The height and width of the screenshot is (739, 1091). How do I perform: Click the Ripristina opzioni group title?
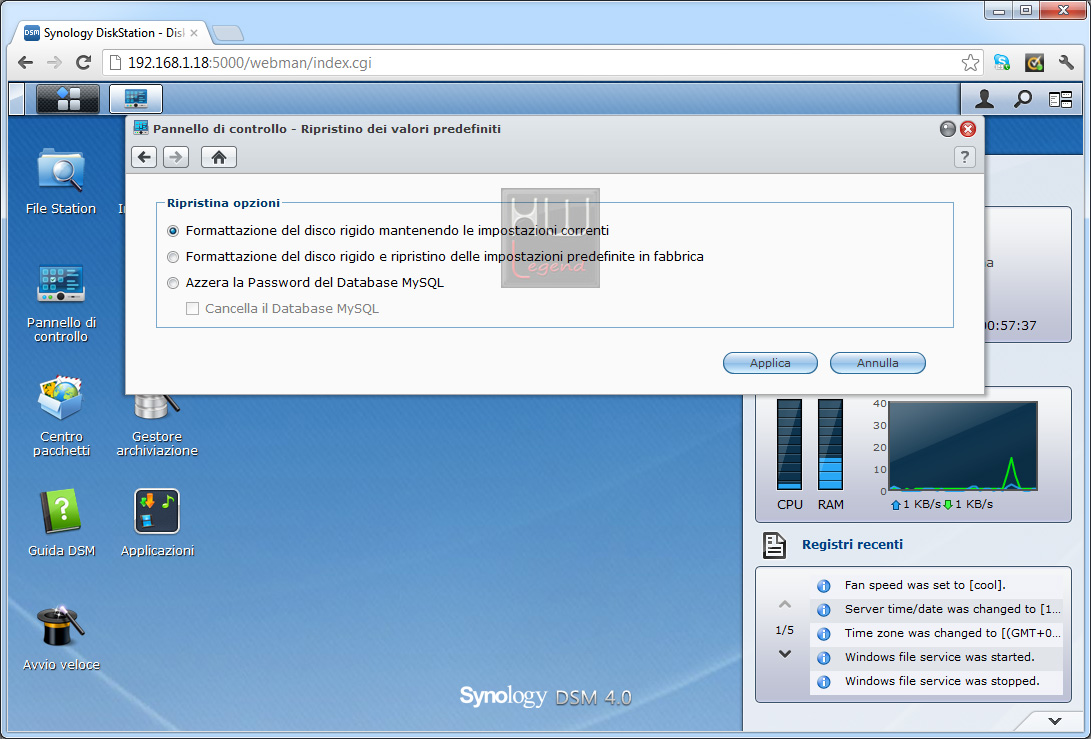tap(223, 203)
